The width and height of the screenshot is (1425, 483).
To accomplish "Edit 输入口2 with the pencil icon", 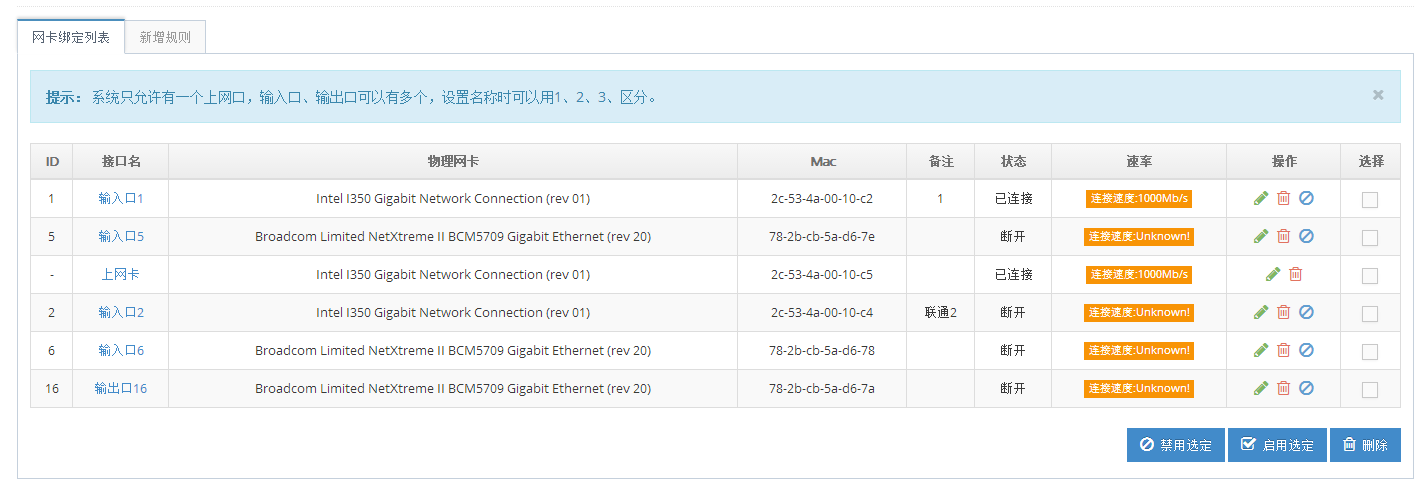I will point(1261,312).
